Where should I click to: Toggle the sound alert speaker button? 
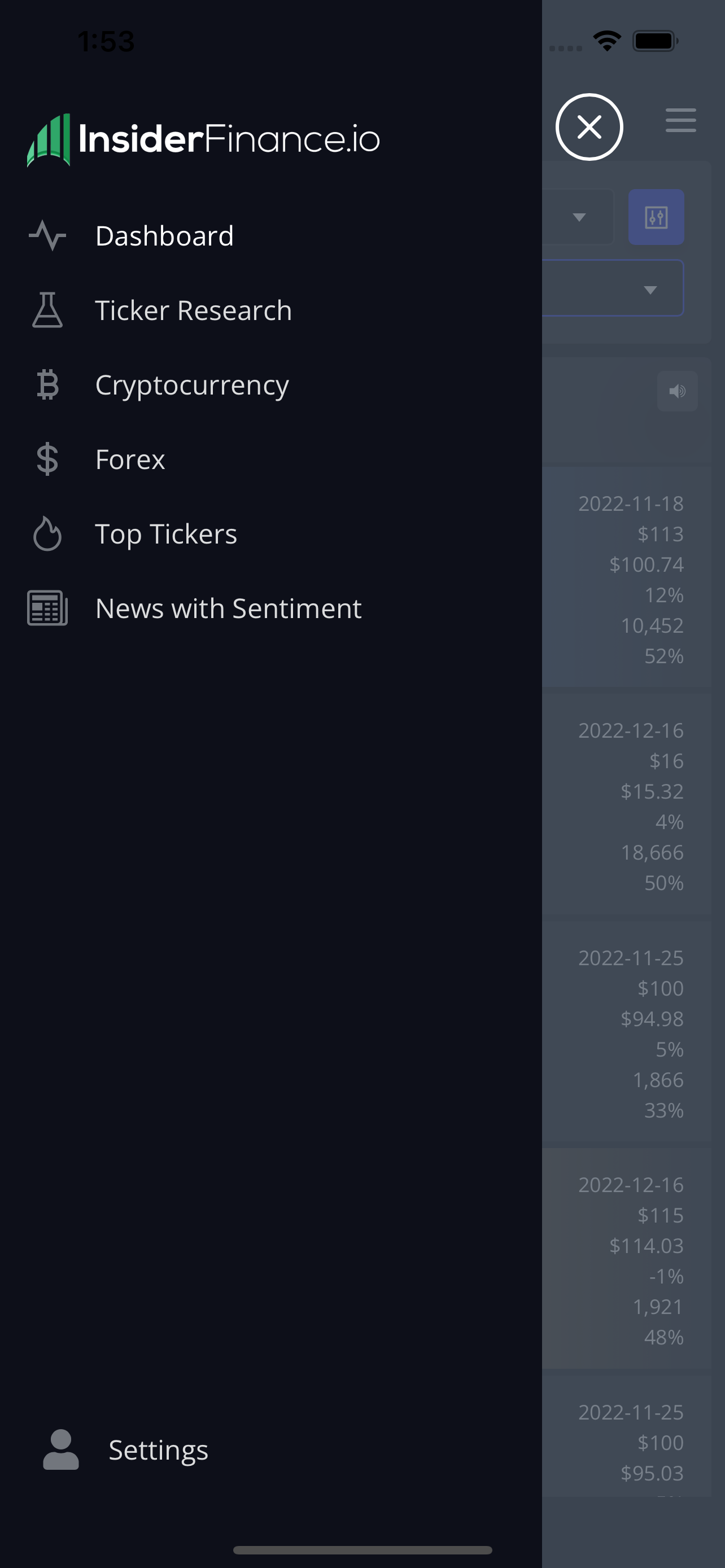[678, 391]
